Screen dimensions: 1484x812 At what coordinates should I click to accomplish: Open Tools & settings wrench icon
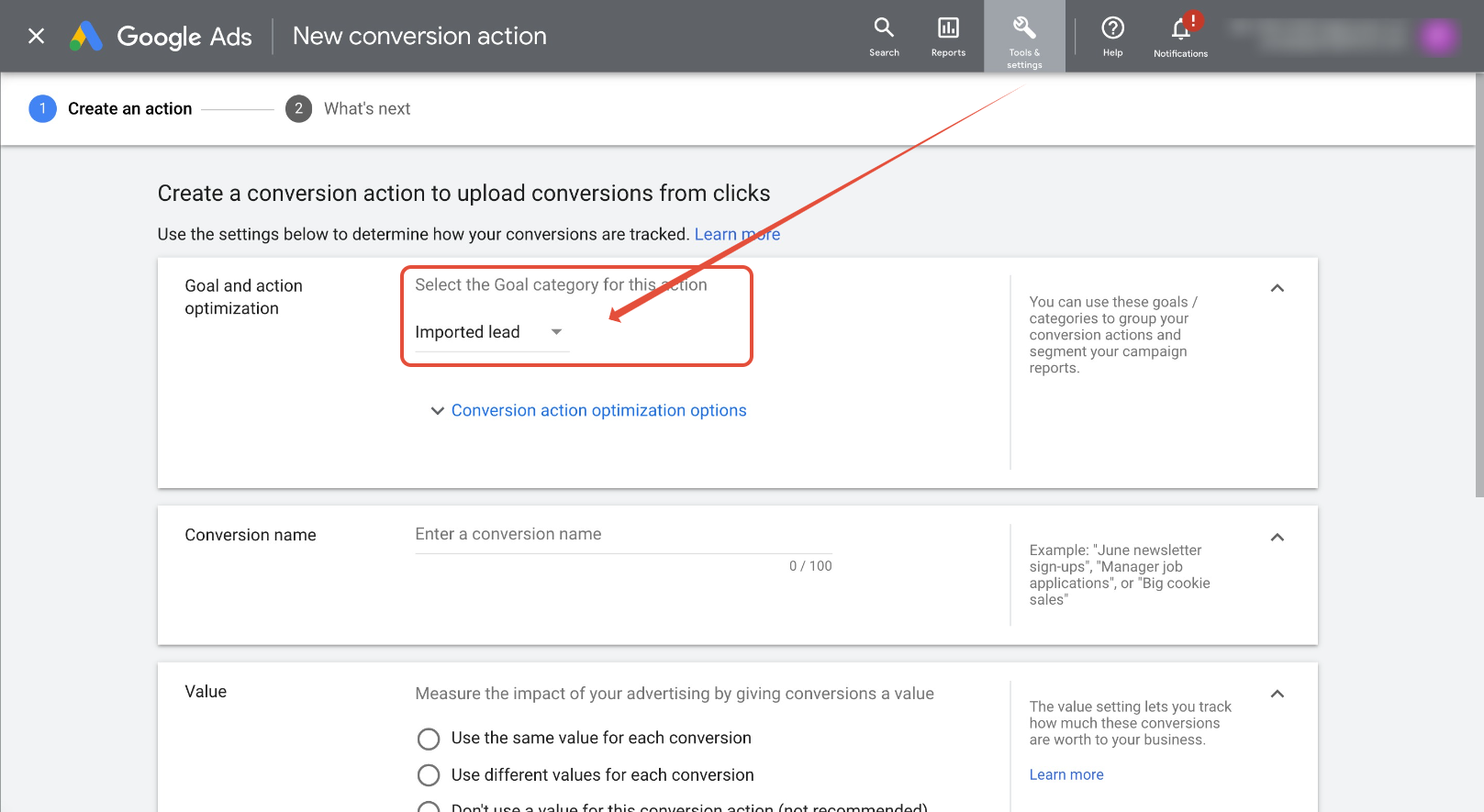[1024, 36]
